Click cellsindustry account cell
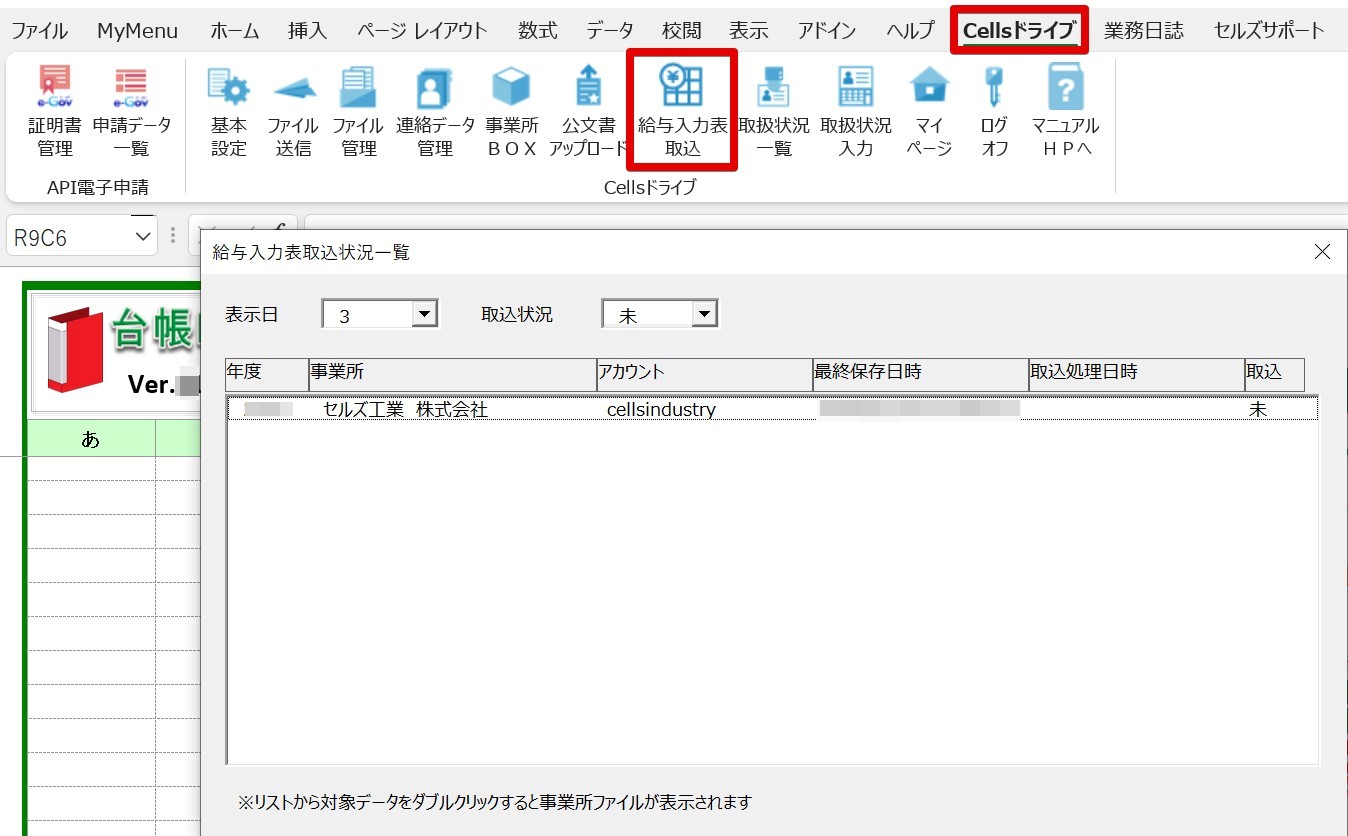Viewport: 1348px width, 836px height. [x=661, y=410]
